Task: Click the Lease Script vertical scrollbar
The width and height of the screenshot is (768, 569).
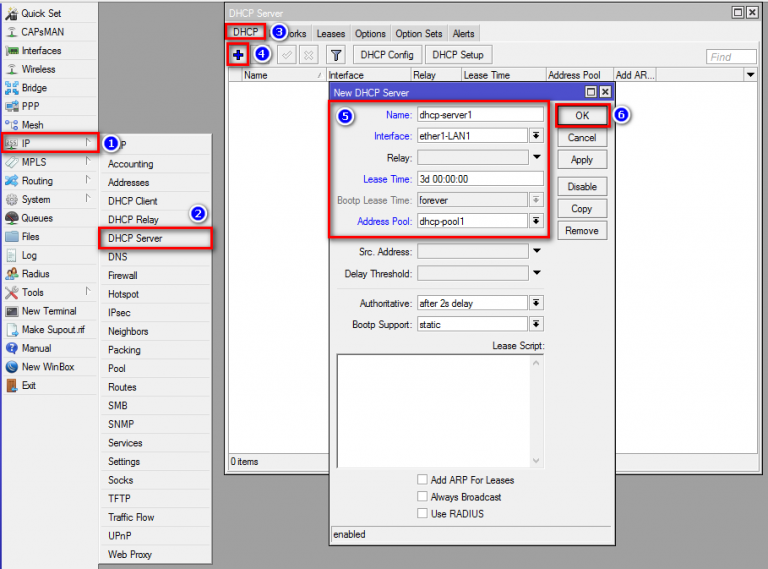Action: (x=536, y=410)
